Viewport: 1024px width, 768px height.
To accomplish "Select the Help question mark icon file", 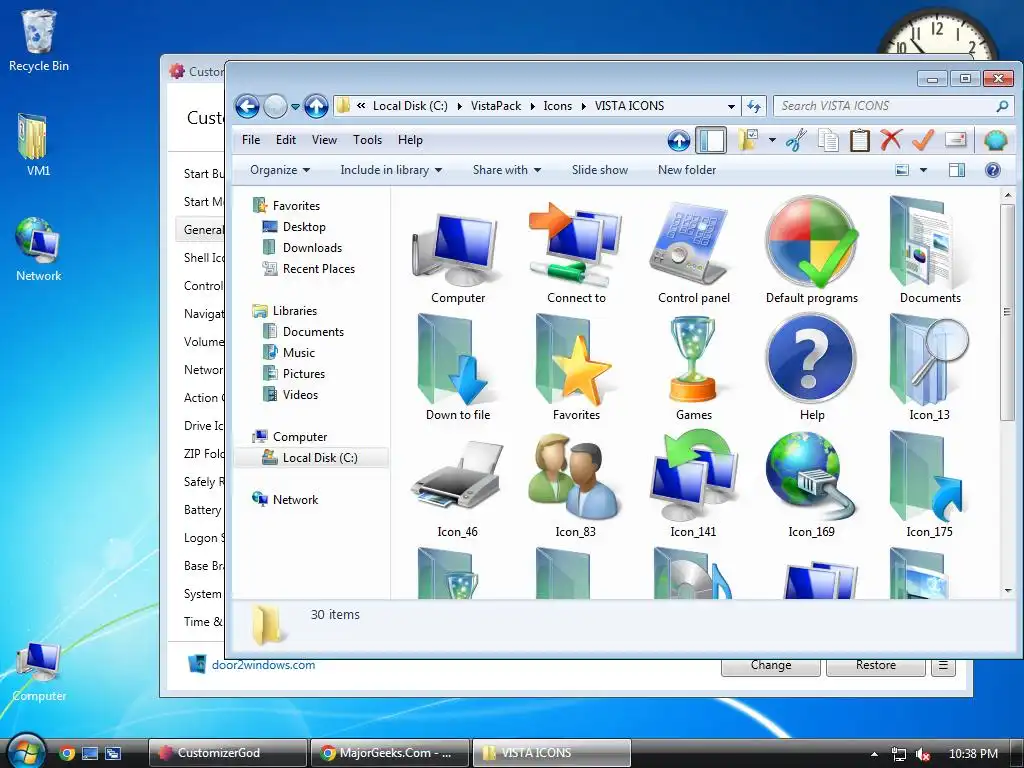I will click(812, 368).
